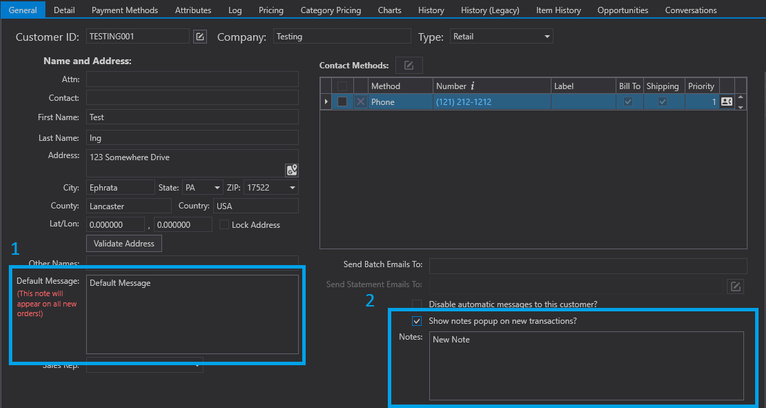Focus the empty Contact field

(192, 98)
